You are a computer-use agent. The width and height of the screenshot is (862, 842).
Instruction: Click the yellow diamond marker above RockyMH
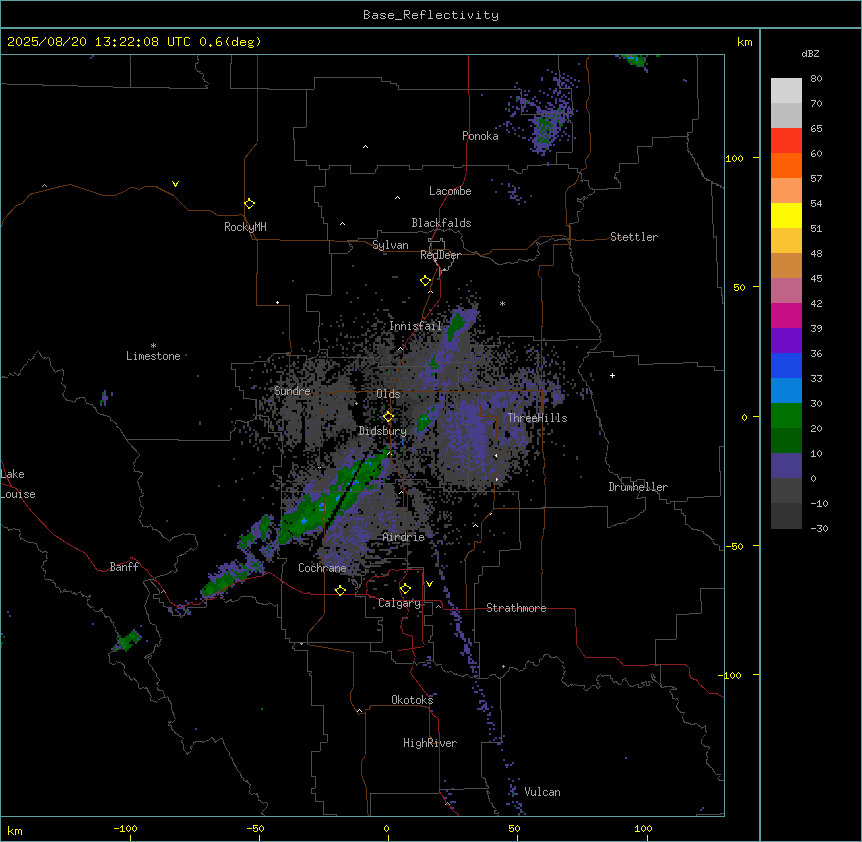tap(250, 203)
